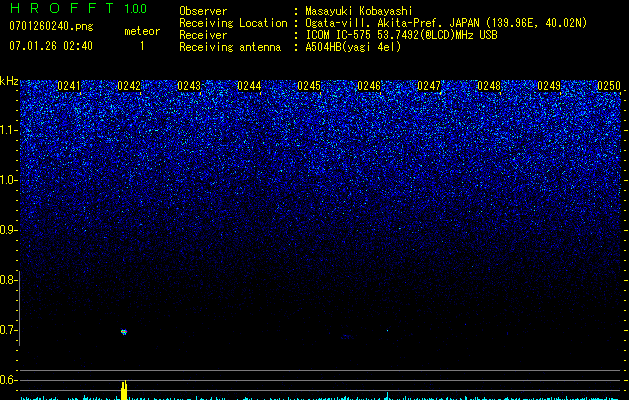
Task: Click the 0241 time marker
Action: pyautogui.click(x=69, y=86)
